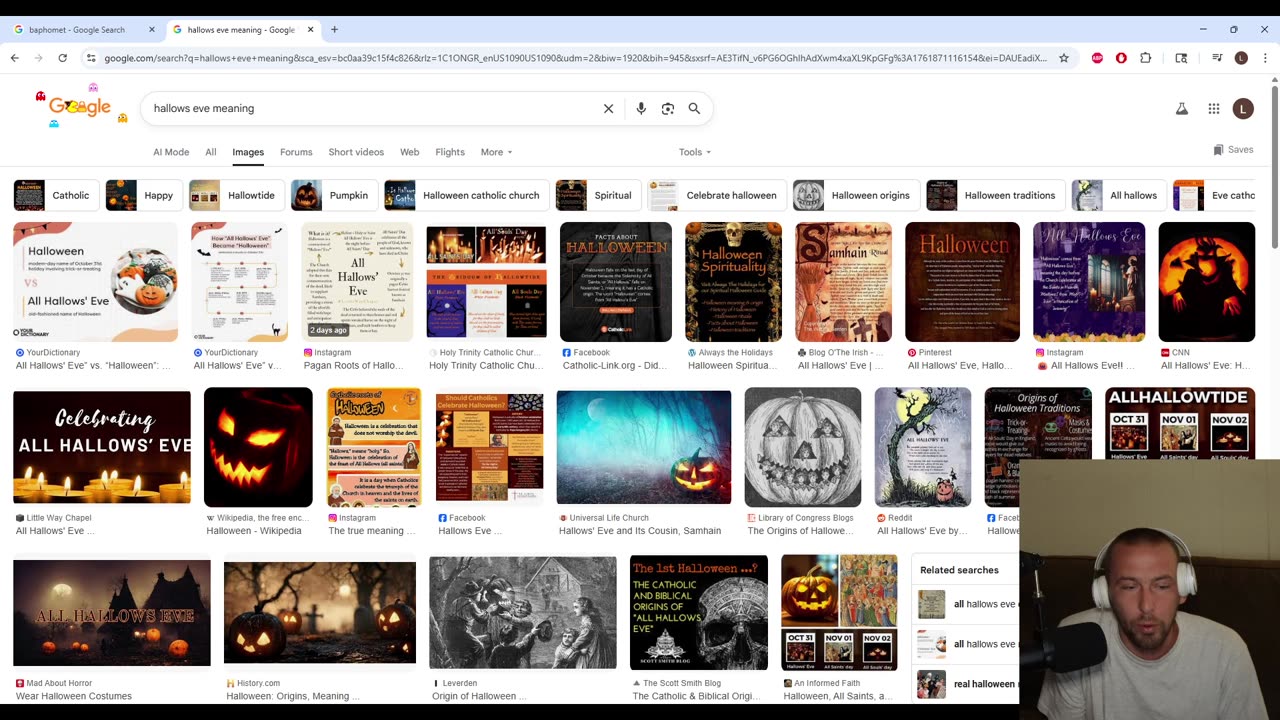This screenshot has height=720, width=1280.
Task: Open the Adblock Plus extension icon
Action: coord(1097,58)
